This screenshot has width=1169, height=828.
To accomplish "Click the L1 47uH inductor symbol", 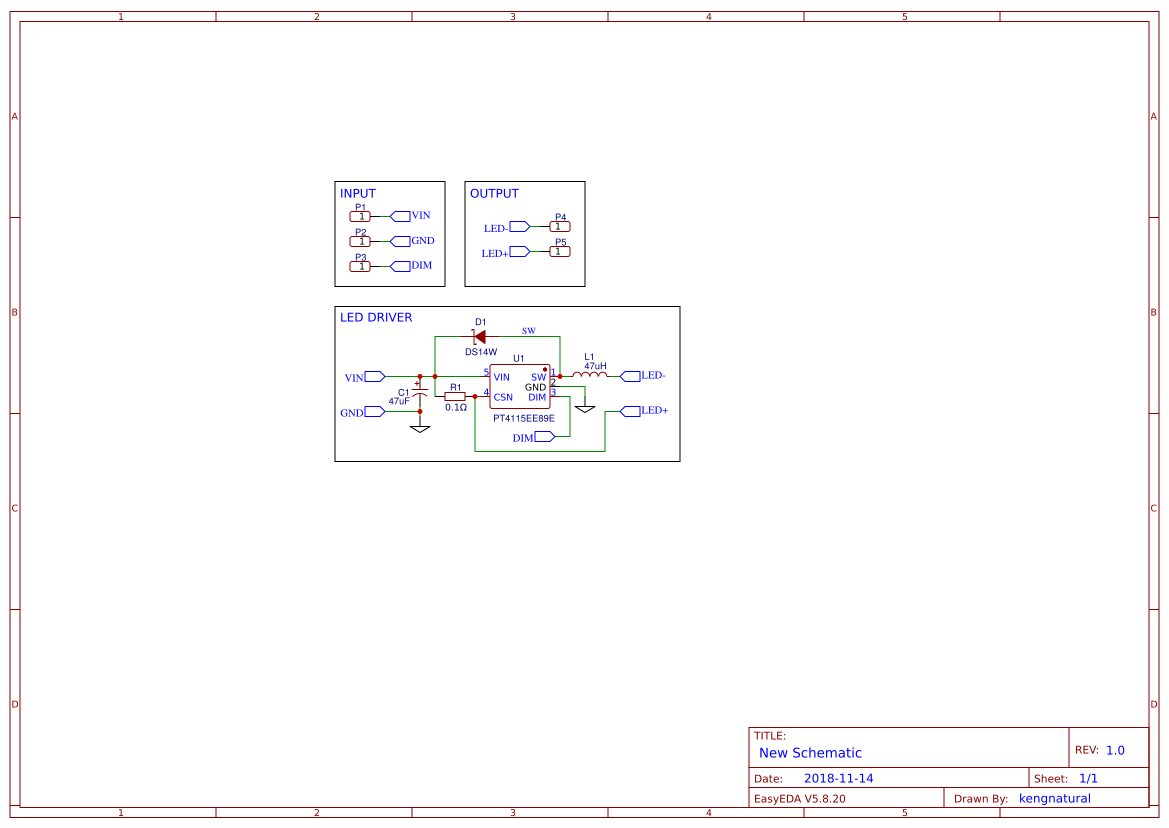I will tap(590, 375).
